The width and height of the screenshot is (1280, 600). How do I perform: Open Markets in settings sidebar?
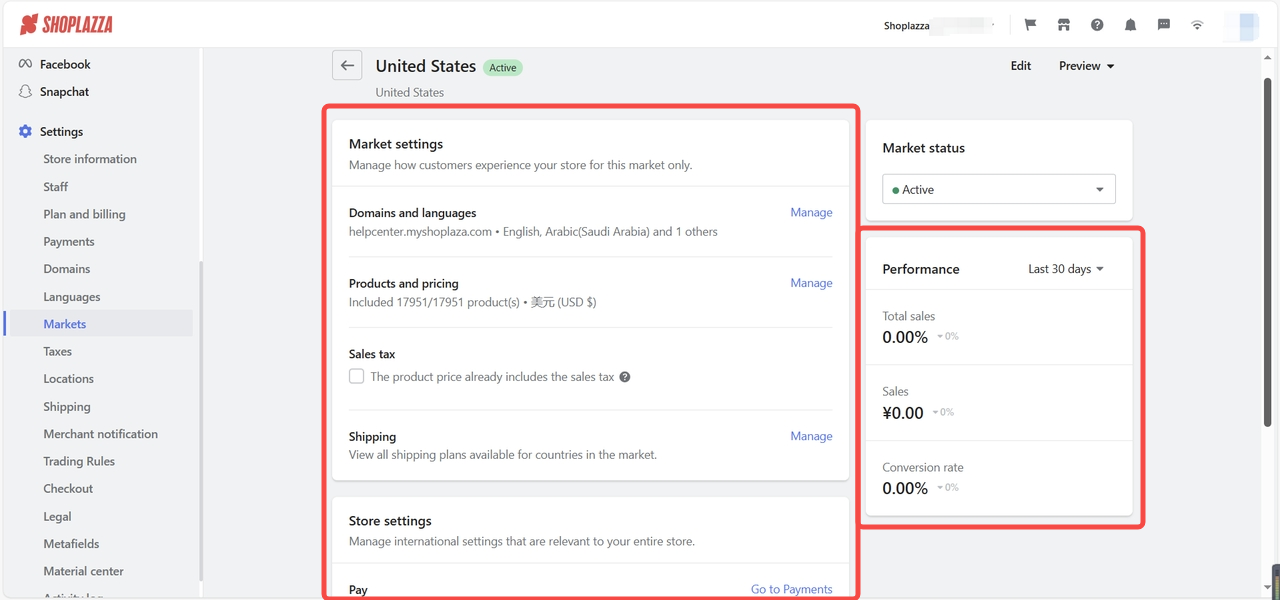pyautogui.click(x=65, y=324)
